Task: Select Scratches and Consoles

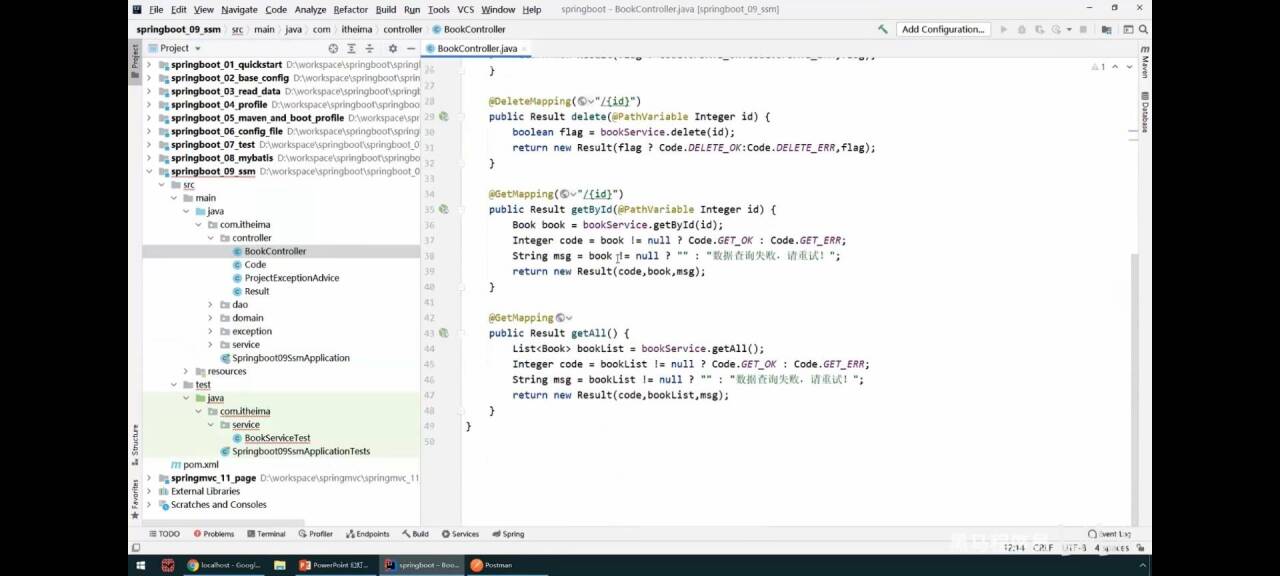Action: (218, 505)
